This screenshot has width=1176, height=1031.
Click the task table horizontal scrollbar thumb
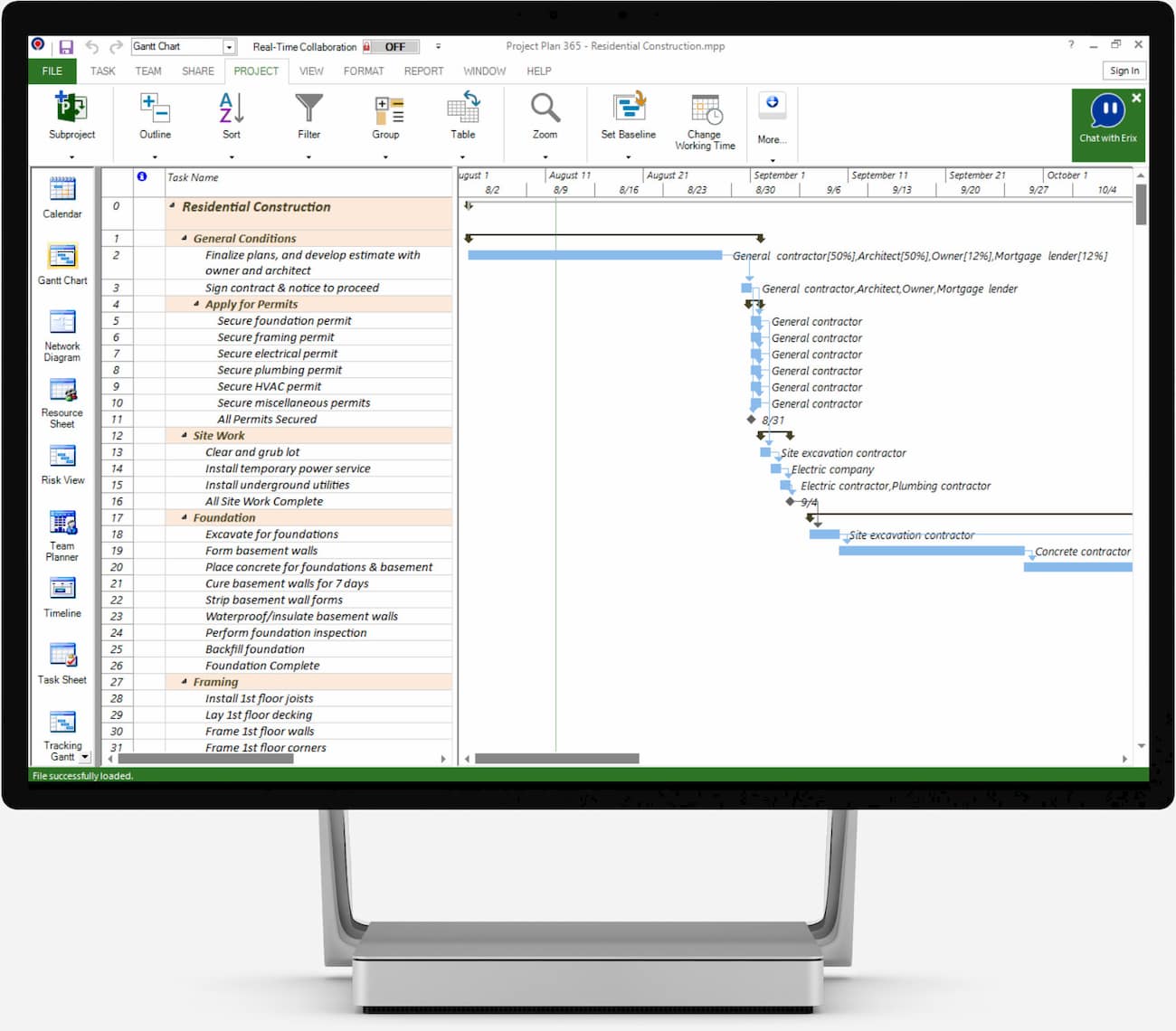click(205, 759)
